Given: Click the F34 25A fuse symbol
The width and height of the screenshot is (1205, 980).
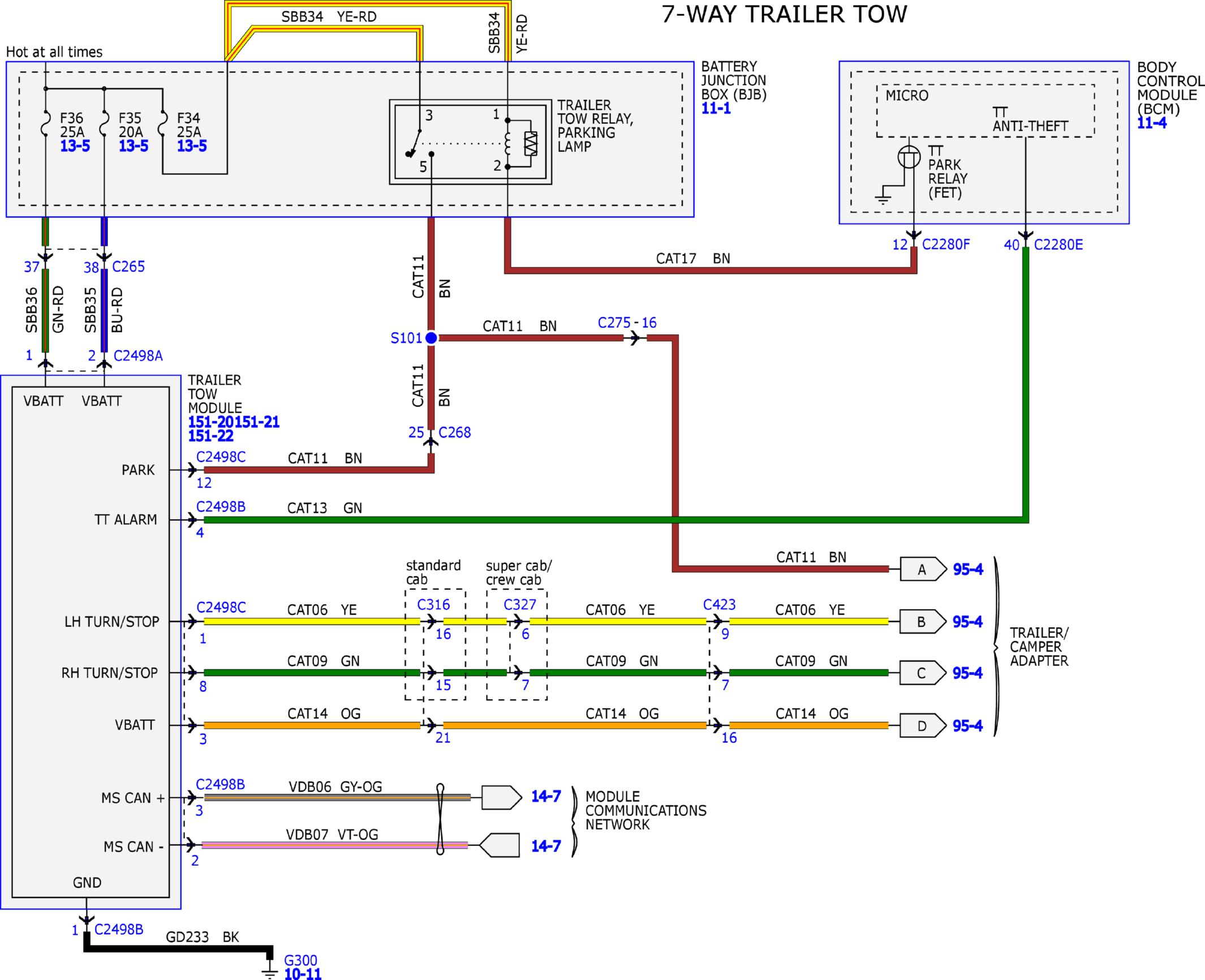Looking at the screenshot, I should click(x=162, y=124).
